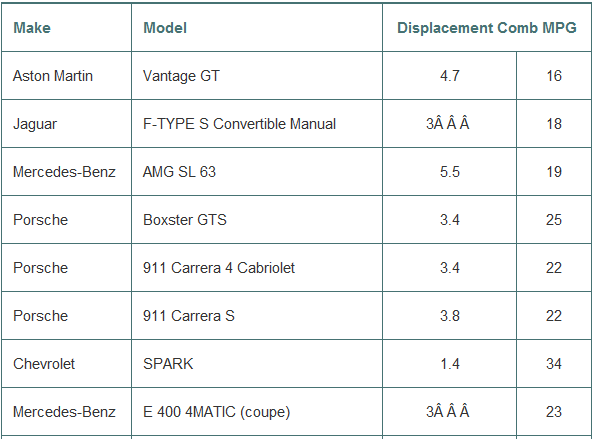Click the 911 Carrera 4 Cabriolet cell
This screenshot has width=593, height=439.
point(257,268)
